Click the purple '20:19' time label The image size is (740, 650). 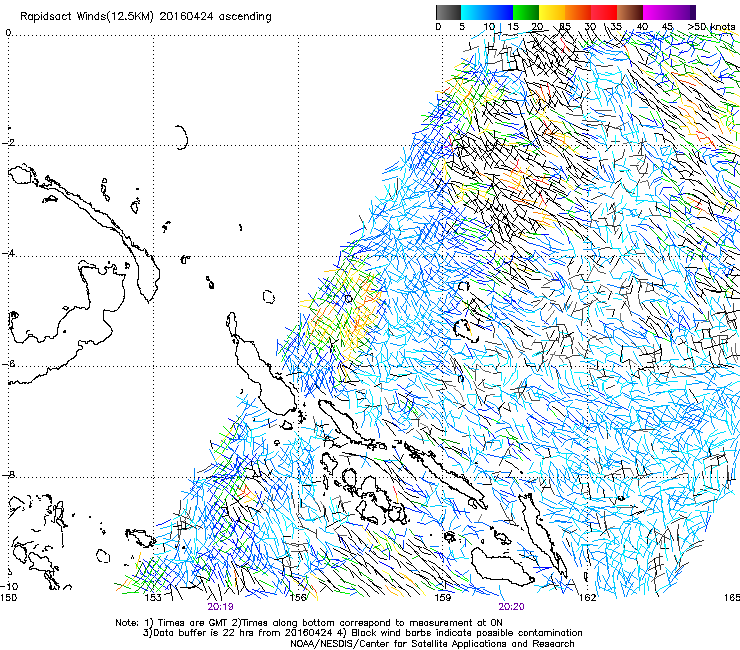(220, 607)
